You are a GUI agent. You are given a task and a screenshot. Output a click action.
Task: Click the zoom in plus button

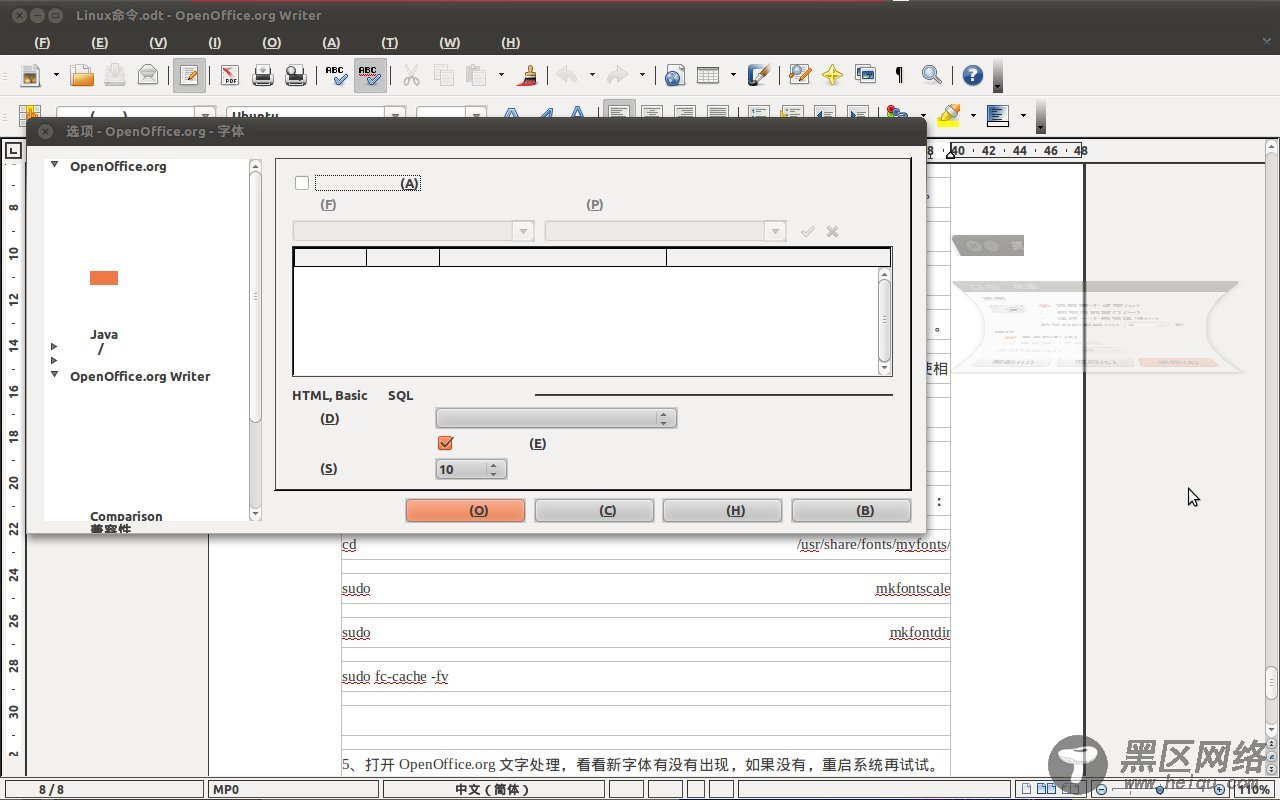tap(1219, 789)
